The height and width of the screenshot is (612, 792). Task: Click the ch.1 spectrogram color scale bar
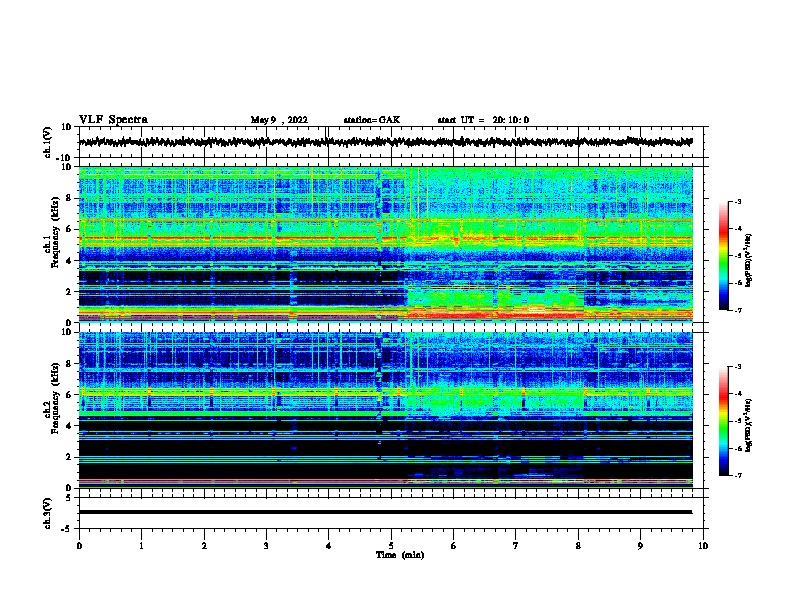tap(724, 256)
